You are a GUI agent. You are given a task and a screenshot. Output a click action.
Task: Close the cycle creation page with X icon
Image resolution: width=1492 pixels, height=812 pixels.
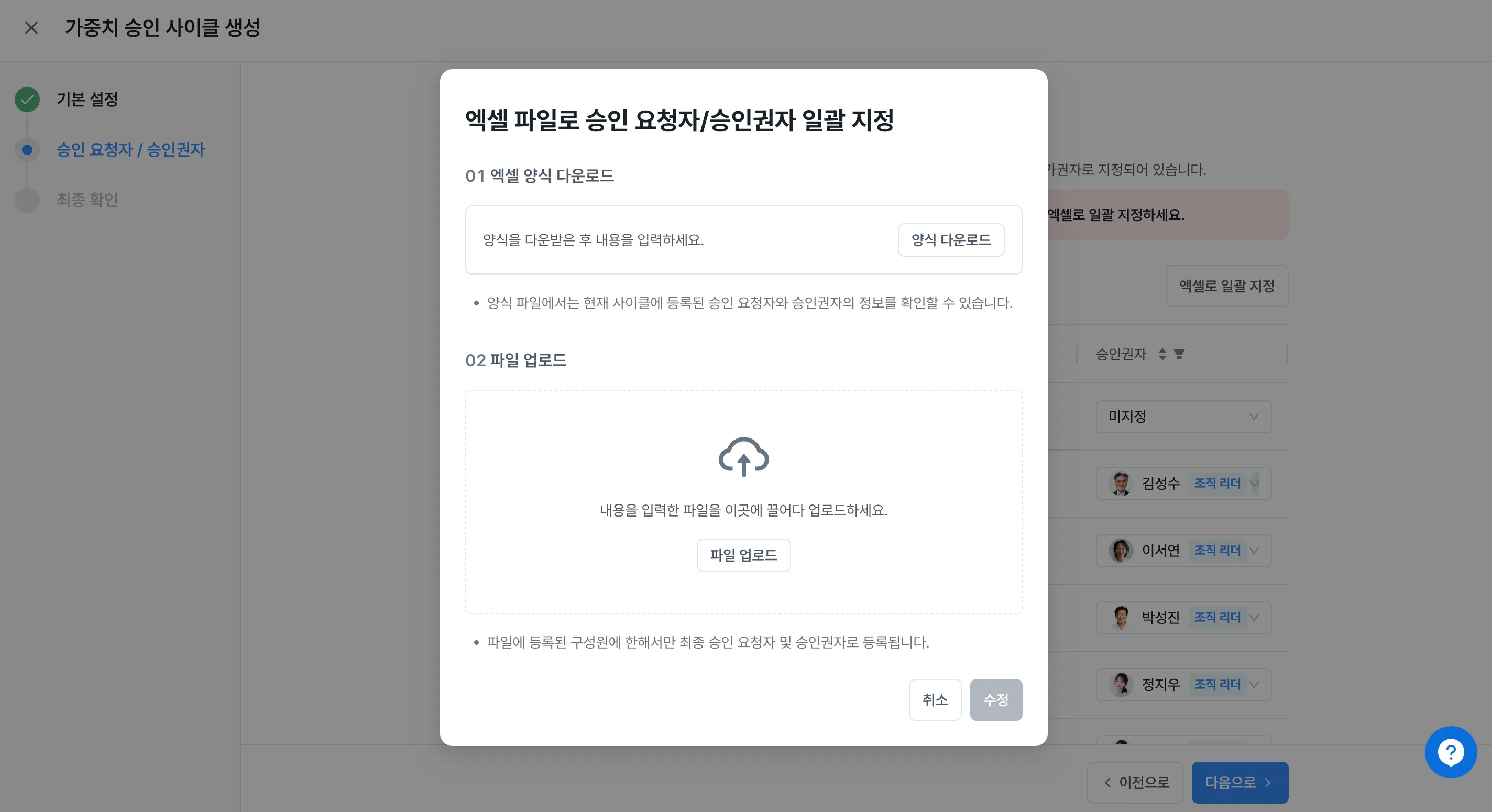31,28
